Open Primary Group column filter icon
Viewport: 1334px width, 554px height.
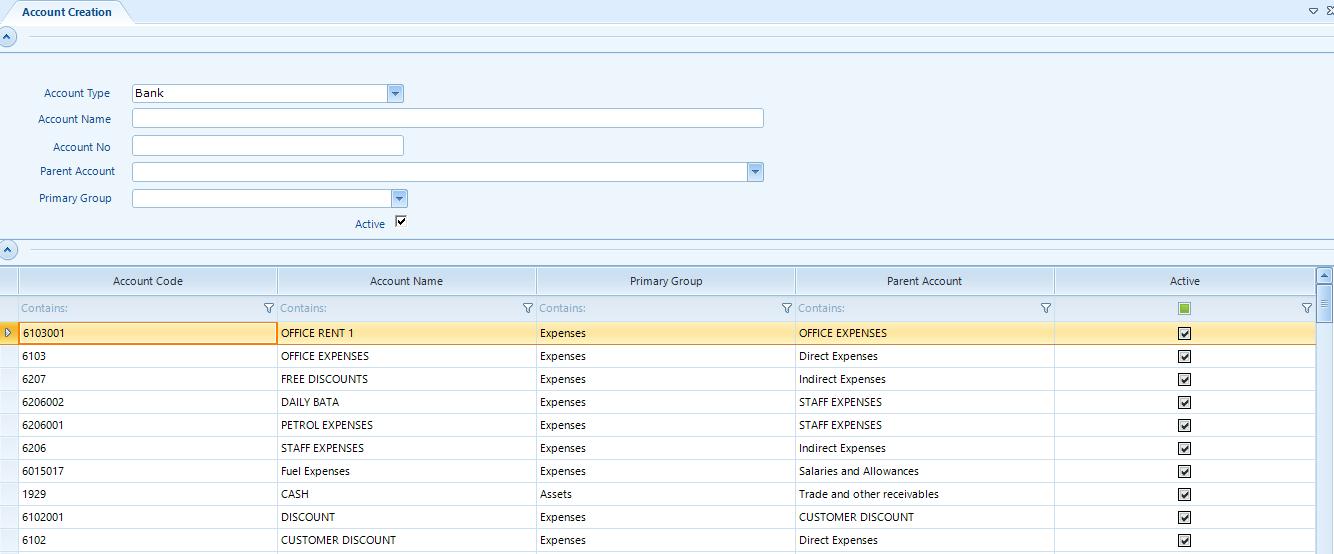click(787, 308)
